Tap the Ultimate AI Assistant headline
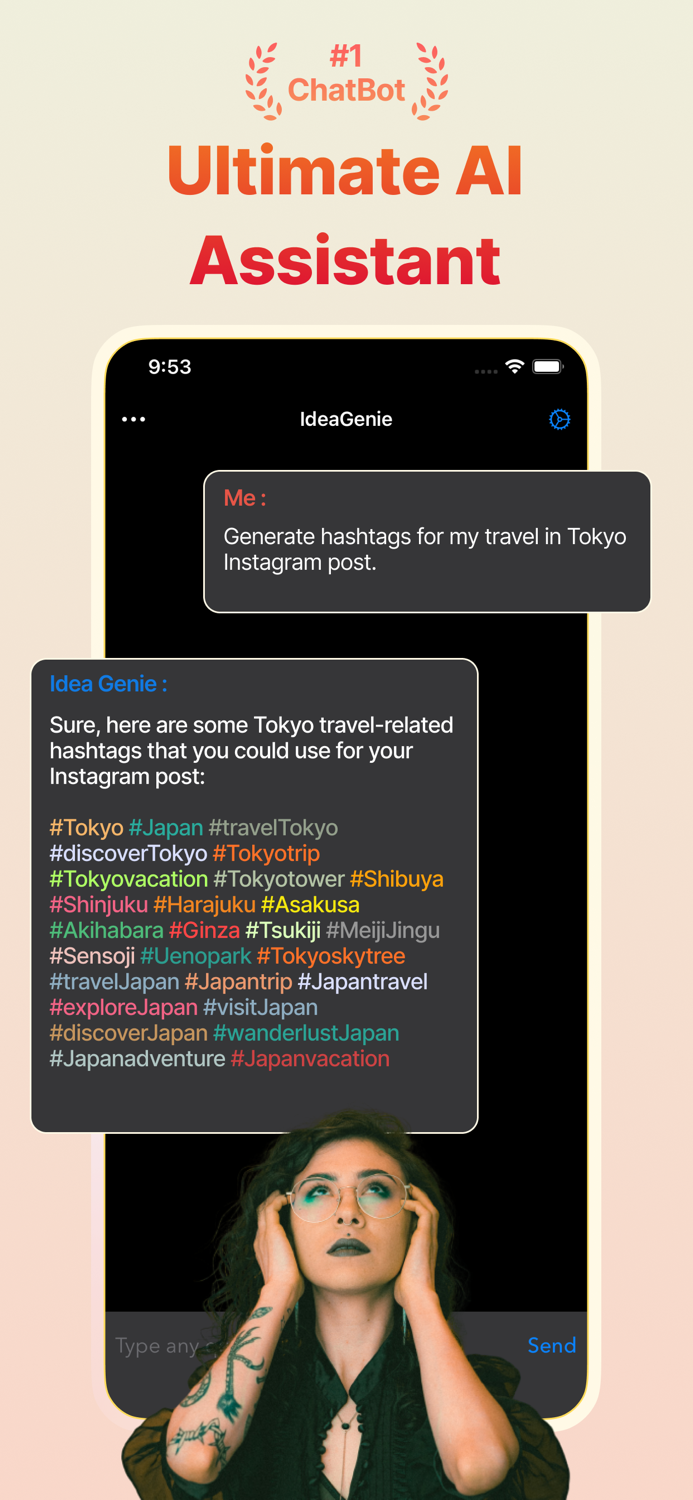The height and width of the screenshot is (1500, 693). [347, 213]
